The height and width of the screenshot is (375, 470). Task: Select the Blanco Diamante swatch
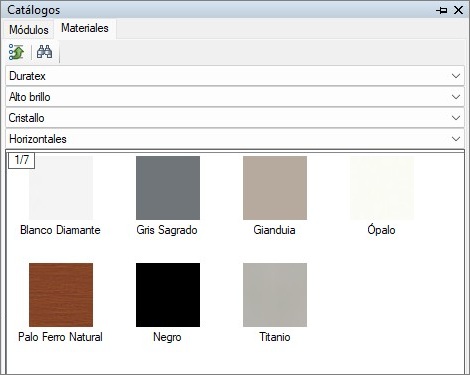pyautogui.click(x=61, y=188)
